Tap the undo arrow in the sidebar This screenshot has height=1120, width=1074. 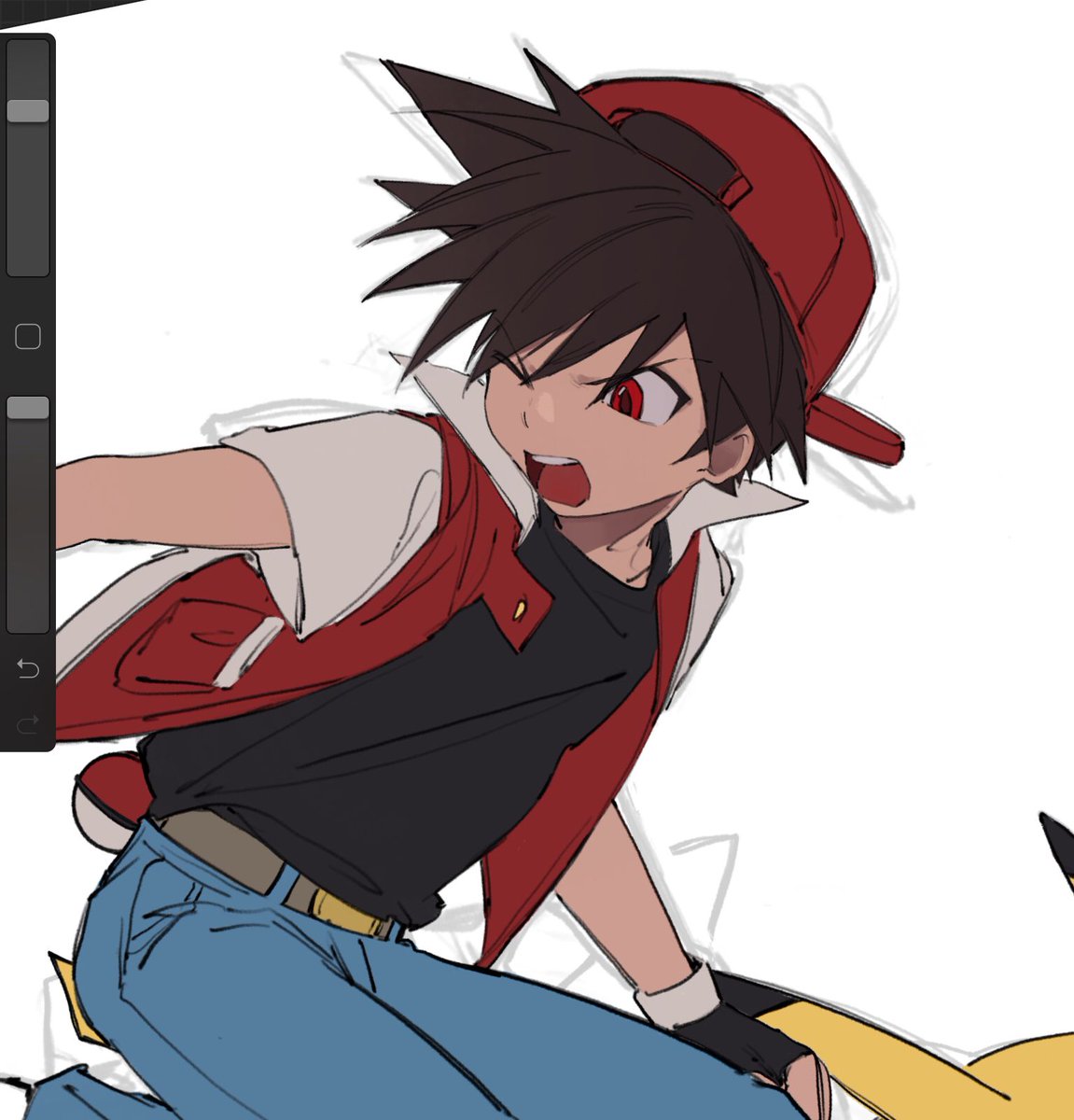tap(28, 668)
